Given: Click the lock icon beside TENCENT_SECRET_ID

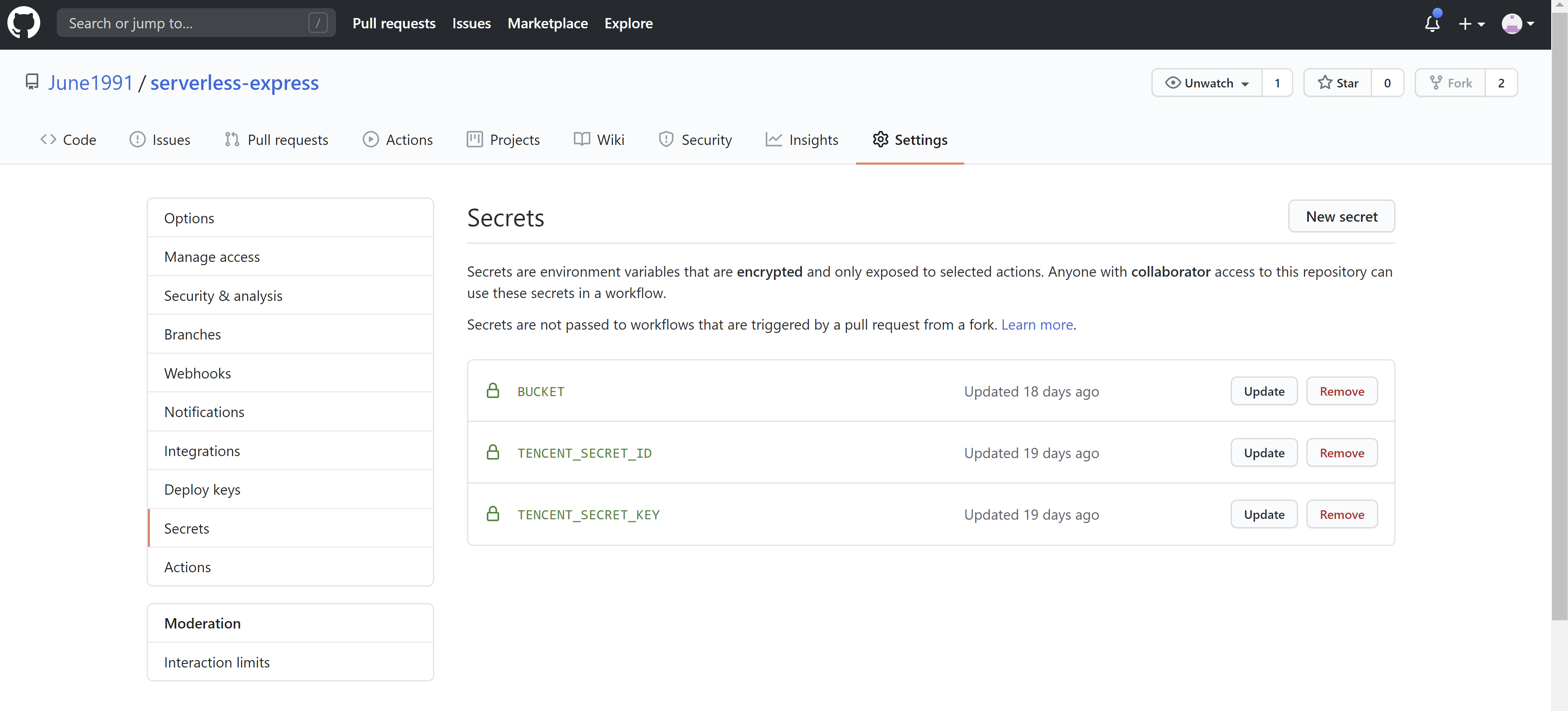Looking at the screenshot, I should pos(493,452).
